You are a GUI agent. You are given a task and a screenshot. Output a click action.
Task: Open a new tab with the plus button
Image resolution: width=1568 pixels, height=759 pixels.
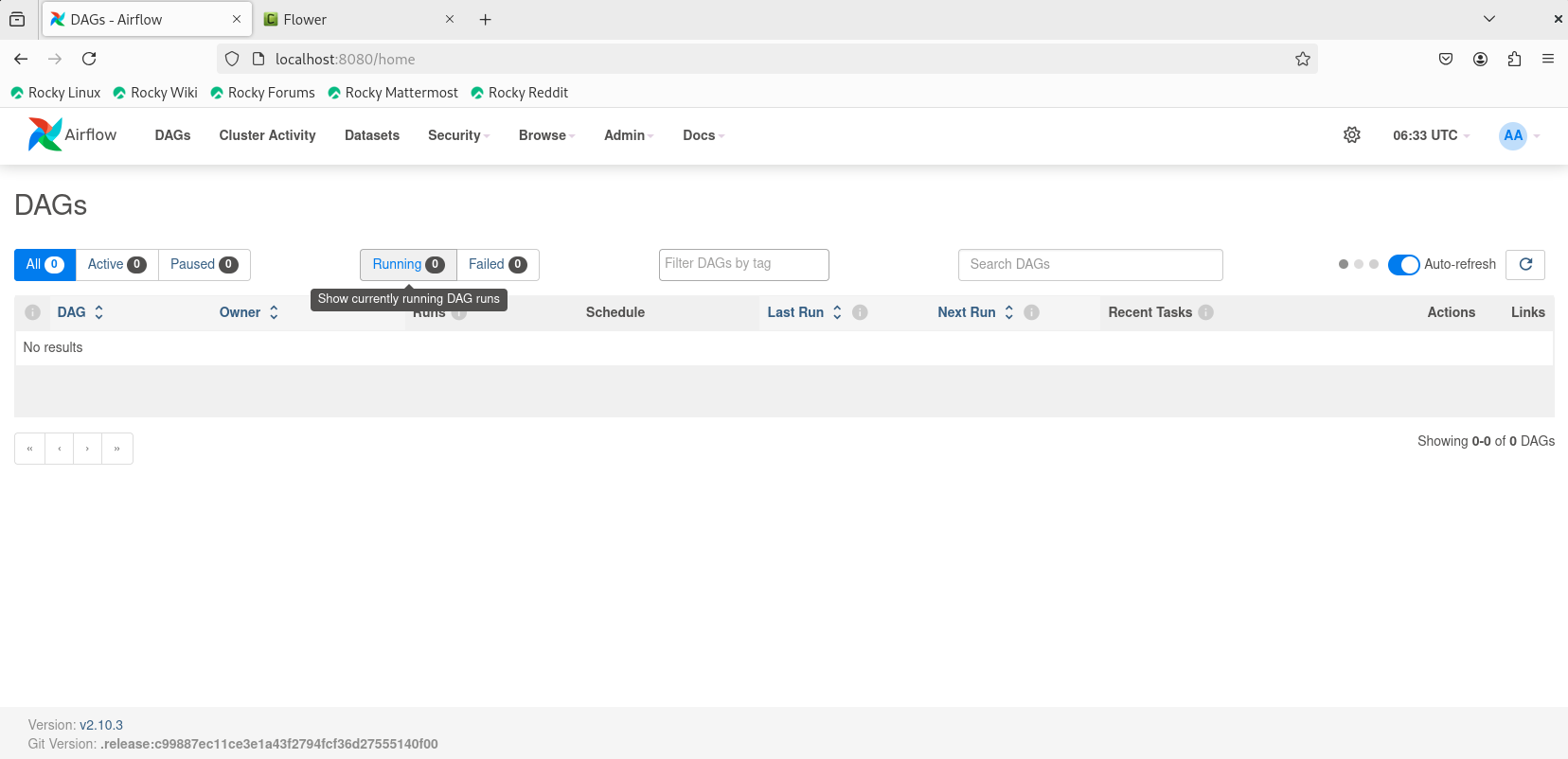coord(485,19)
